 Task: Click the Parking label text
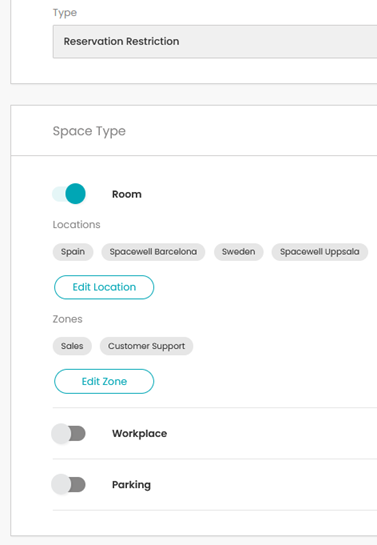(131, 485)
